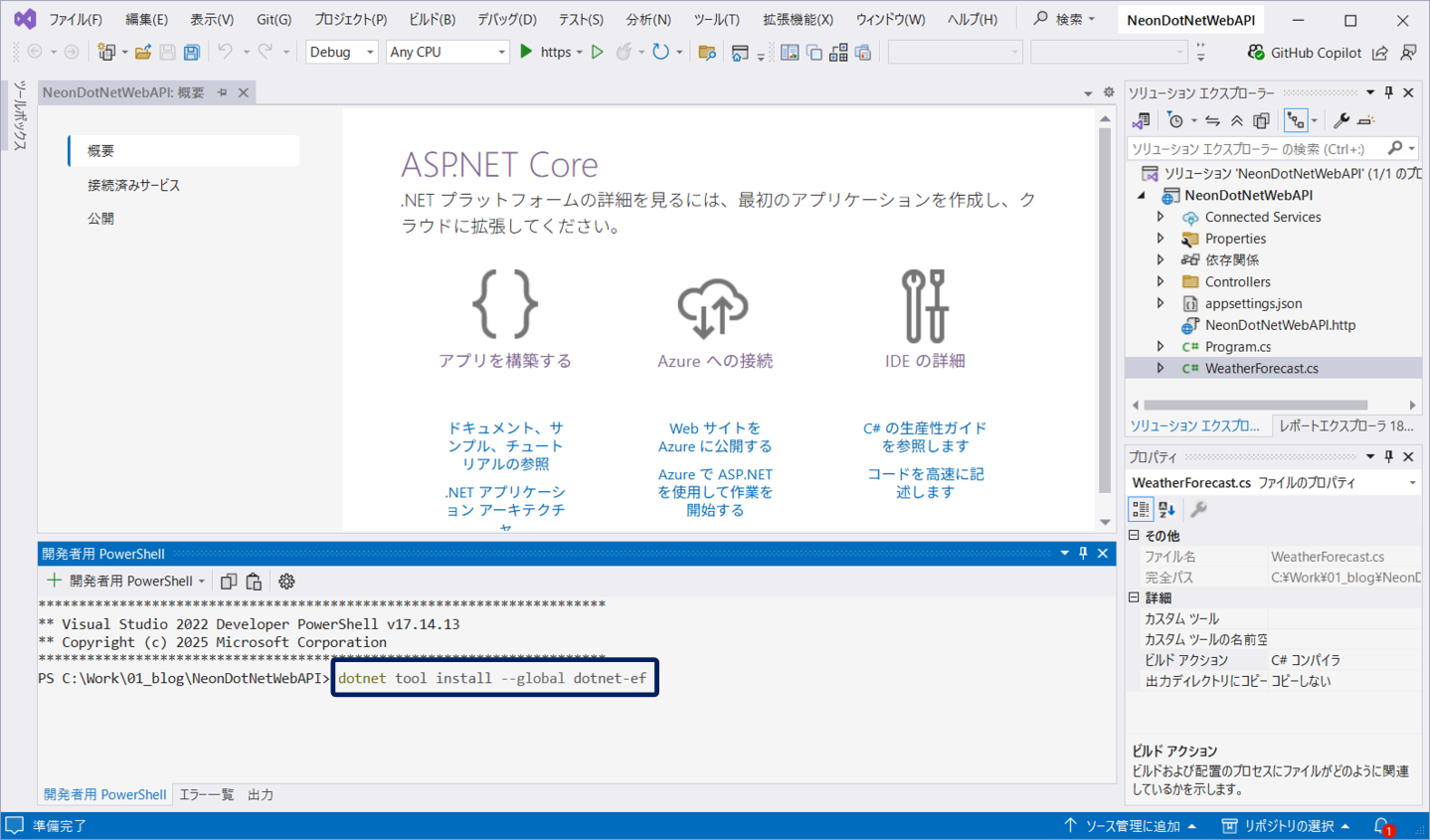Click Collapse All in Solution Explorer toolbar
1430x840 pixels.
click(1237, 120)
